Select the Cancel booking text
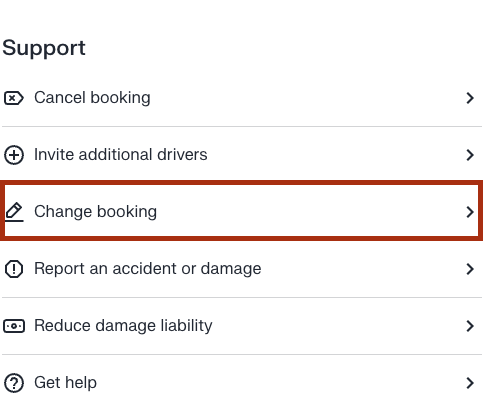Screen dimensions: 484x412 pyautogui.click(x=92, y=98)
